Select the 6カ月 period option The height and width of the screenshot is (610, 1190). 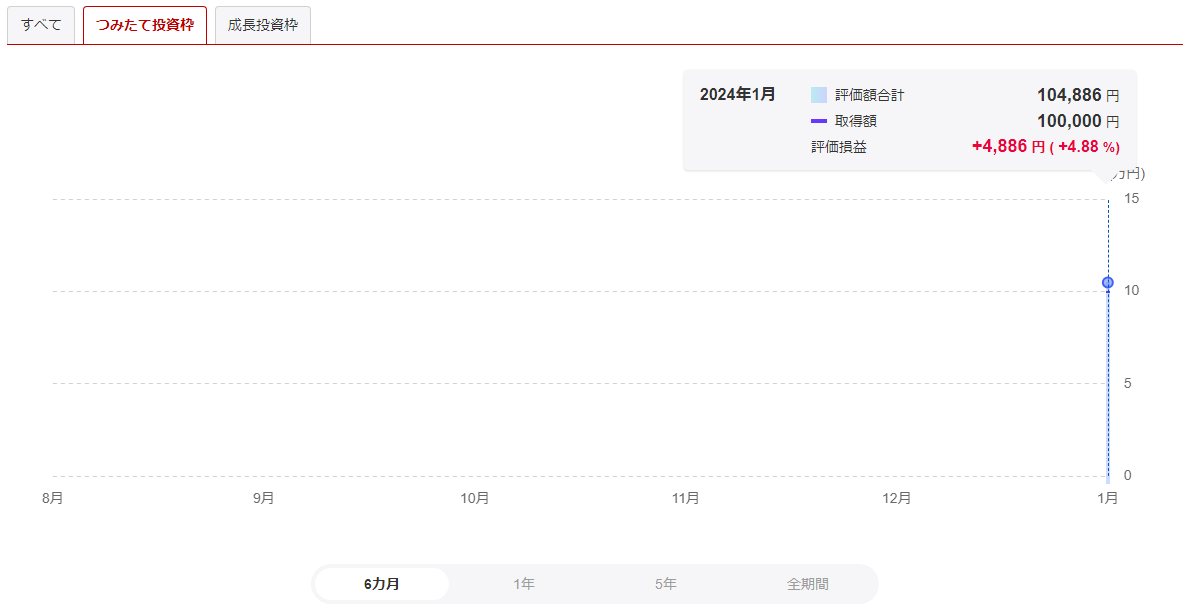(x=382, y=584)
